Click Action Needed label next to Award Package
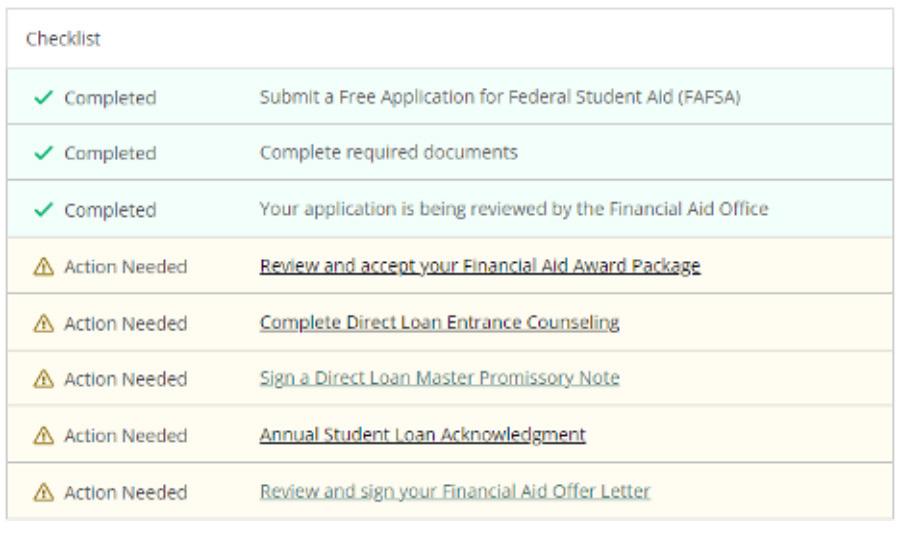This screenshot has width=900, height=538. [x=125, y=267]
